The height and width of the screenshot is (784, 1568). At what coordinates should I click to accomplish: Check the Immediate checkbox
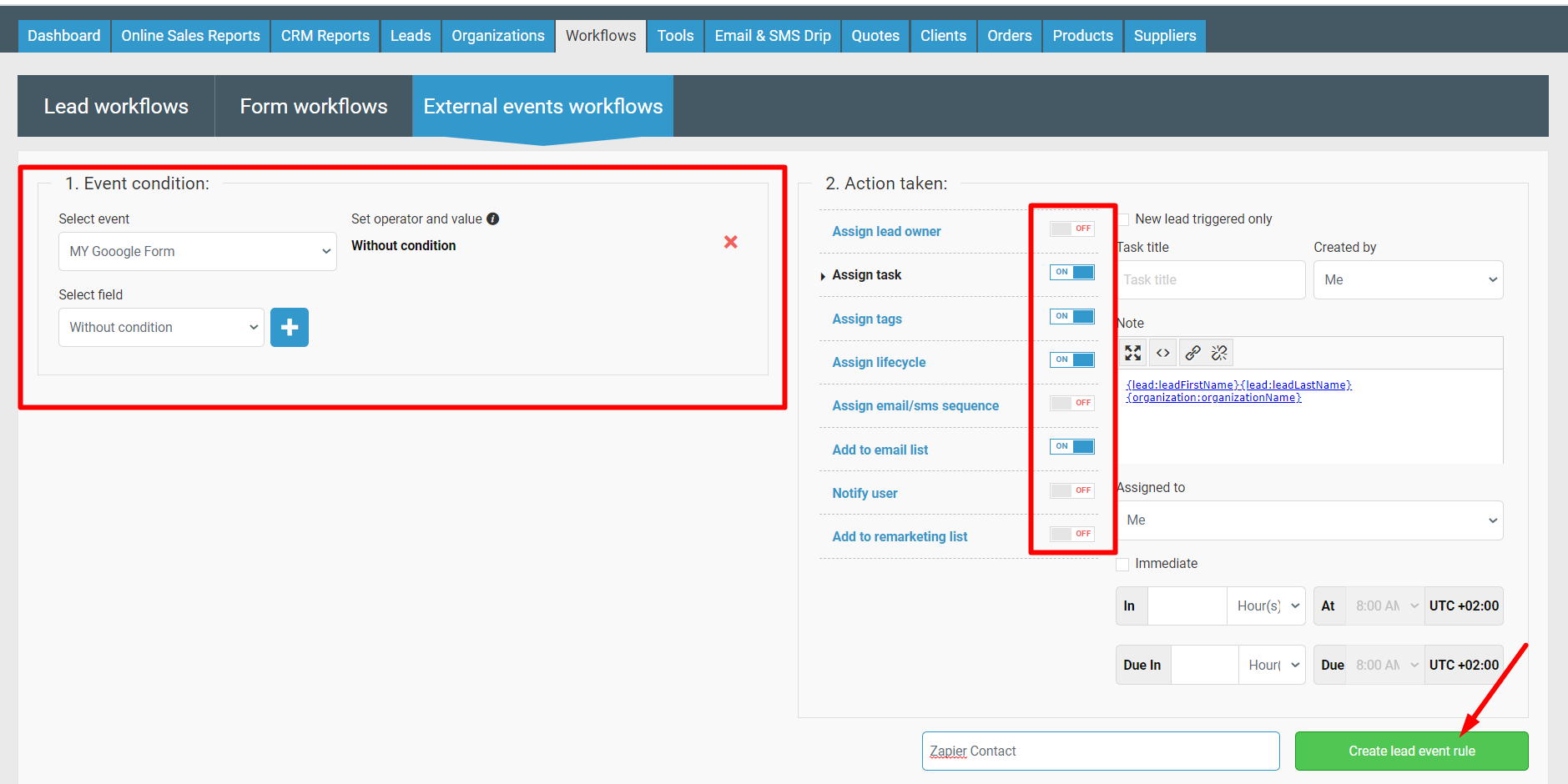[1122, 565]
